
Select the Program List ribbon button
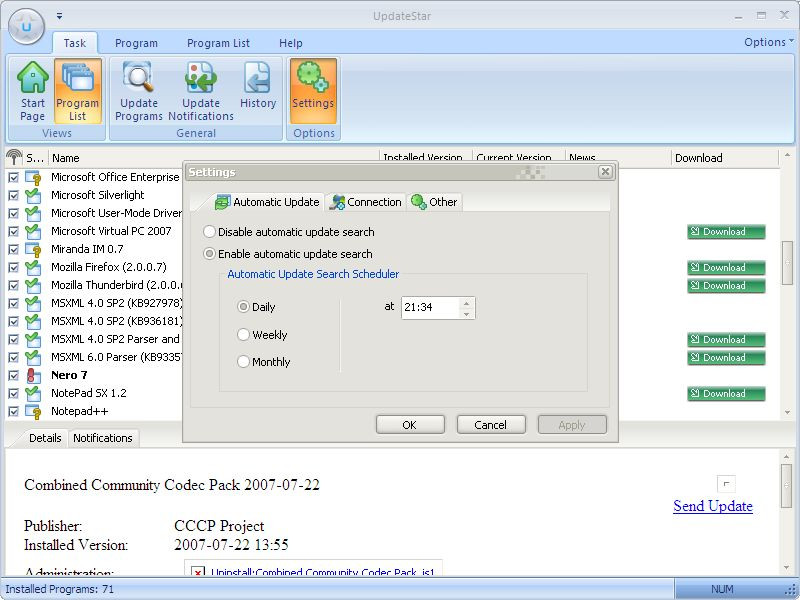[78, 91]
